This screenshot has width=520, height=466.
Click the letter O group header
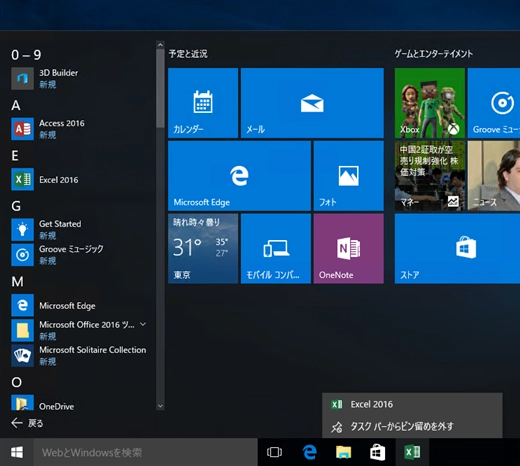(16, 382)
